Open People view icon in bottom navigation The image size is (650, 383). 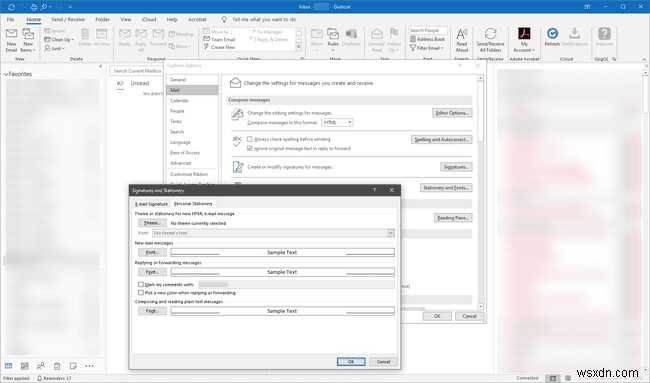41,366
